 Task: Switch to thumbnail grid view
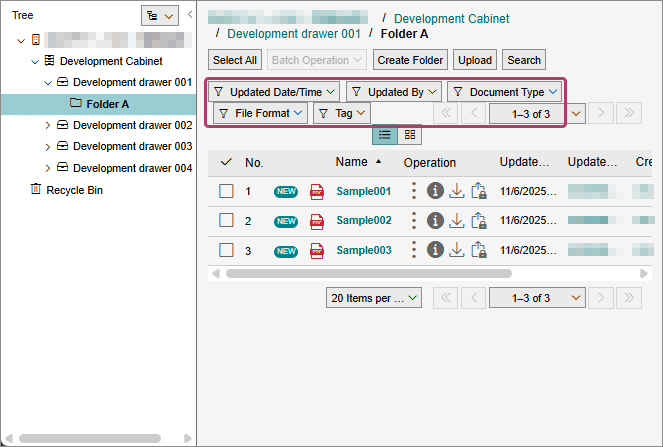pos(410,134)
